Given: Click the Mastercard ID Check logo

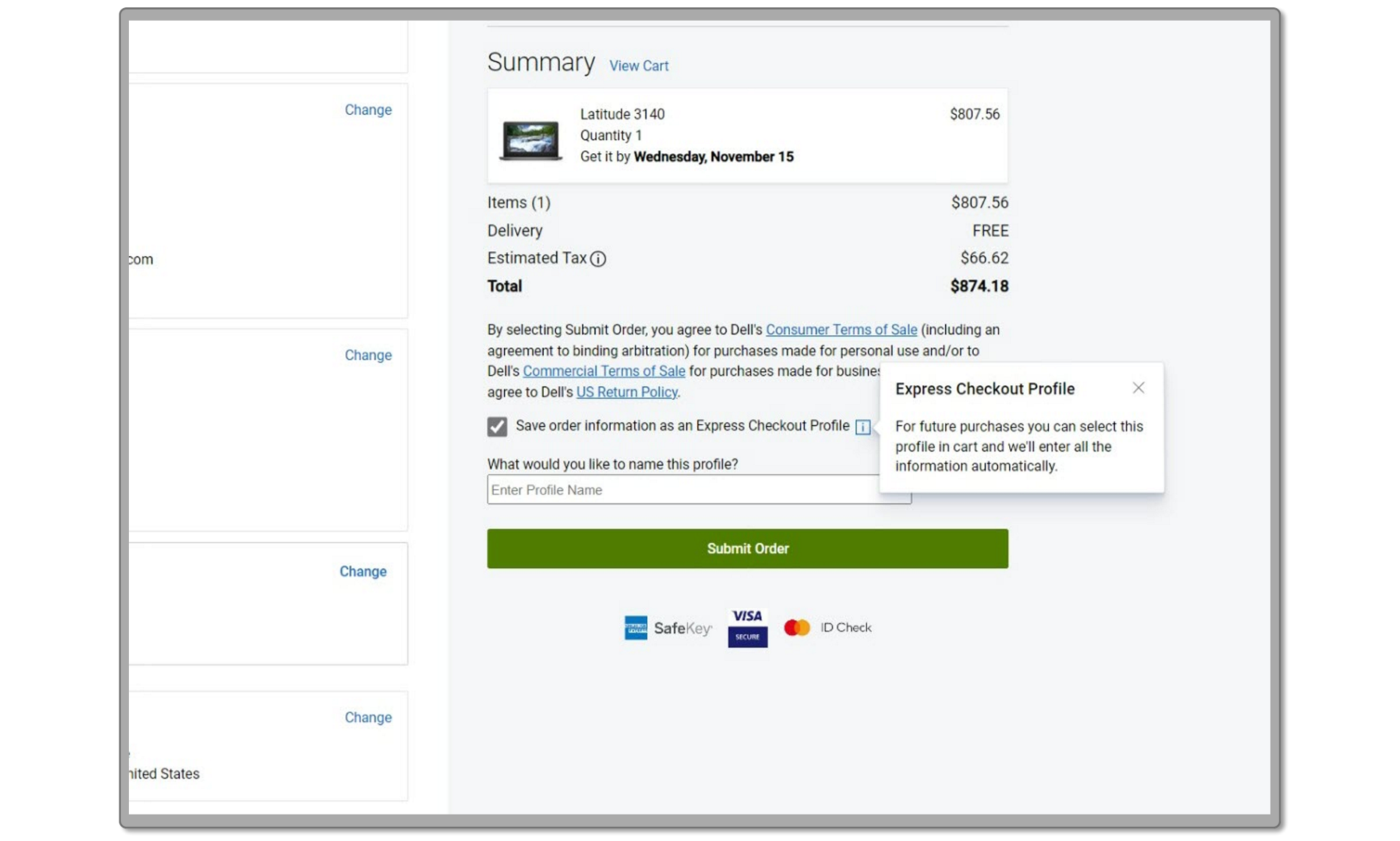Looking at the screenshot, I should (827, 627).
